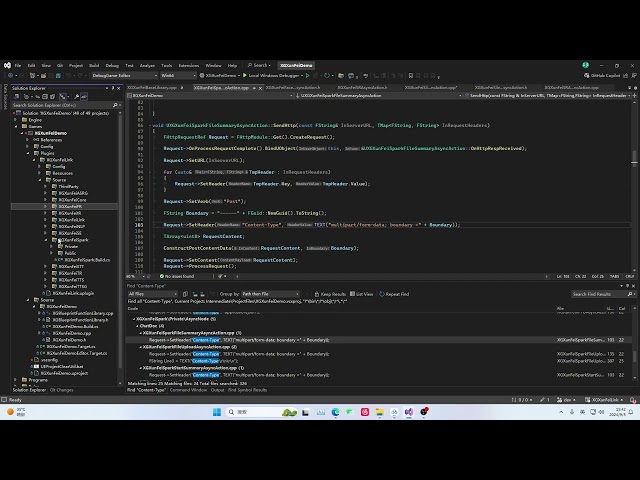Open the Analyze menu
The image size is (640, 480).
point(147,65)
